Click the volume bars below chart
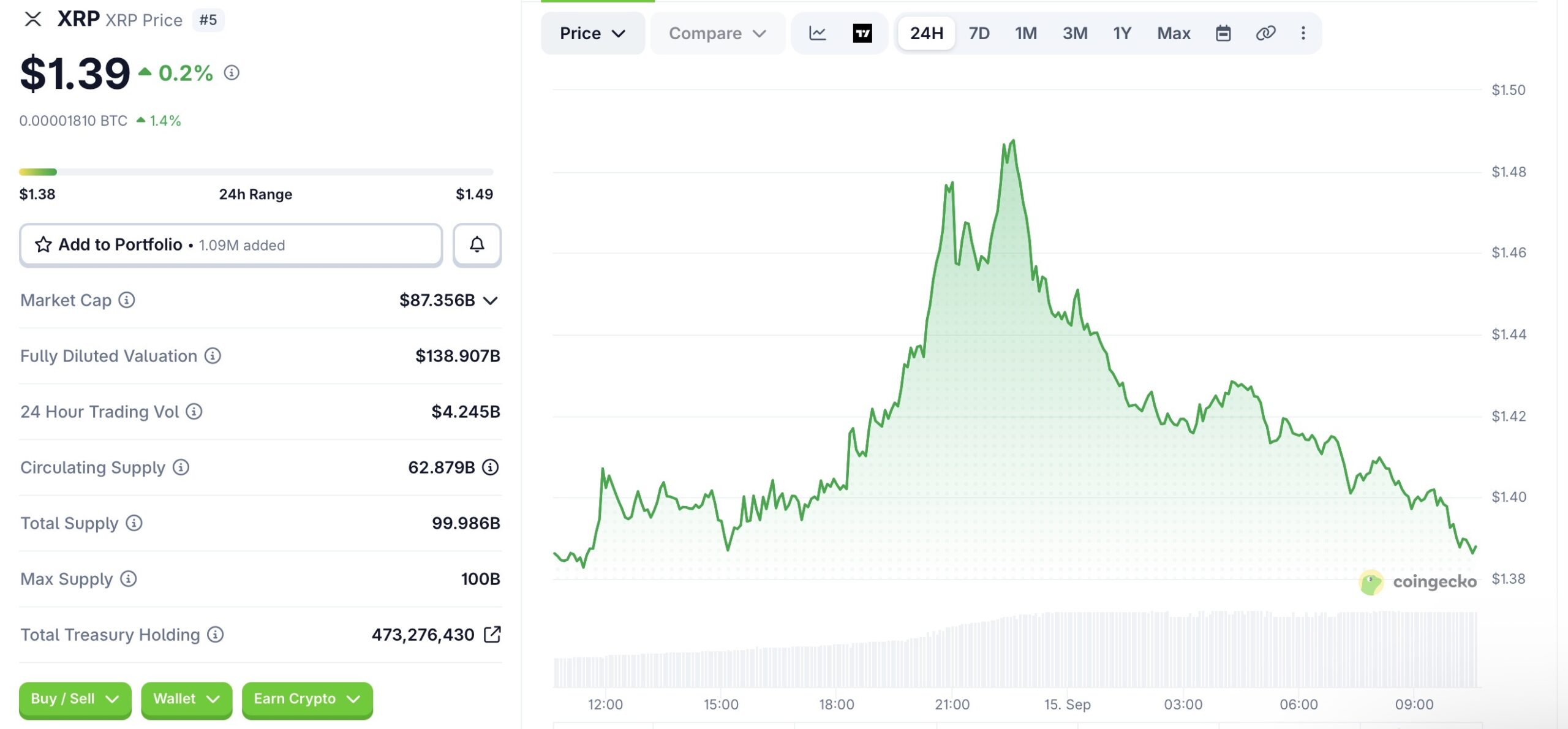Screen dimensions: 1568x729 click(x=1016, y=651)
